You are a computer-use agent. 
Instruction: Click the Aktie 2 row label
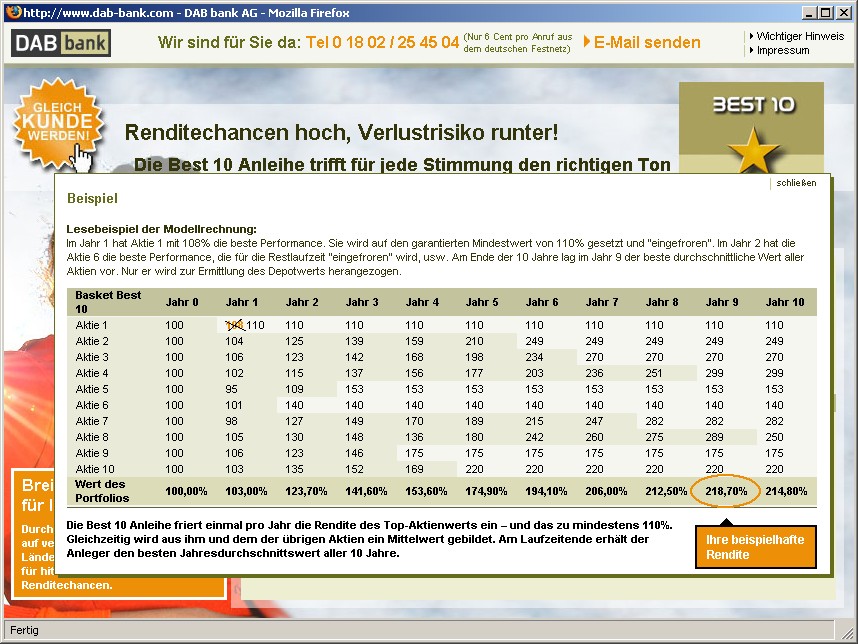coord(92,341)
